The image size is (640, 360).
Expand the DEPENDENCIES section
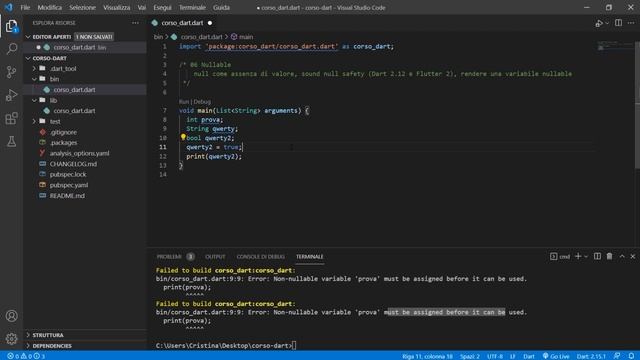(52, 346)
